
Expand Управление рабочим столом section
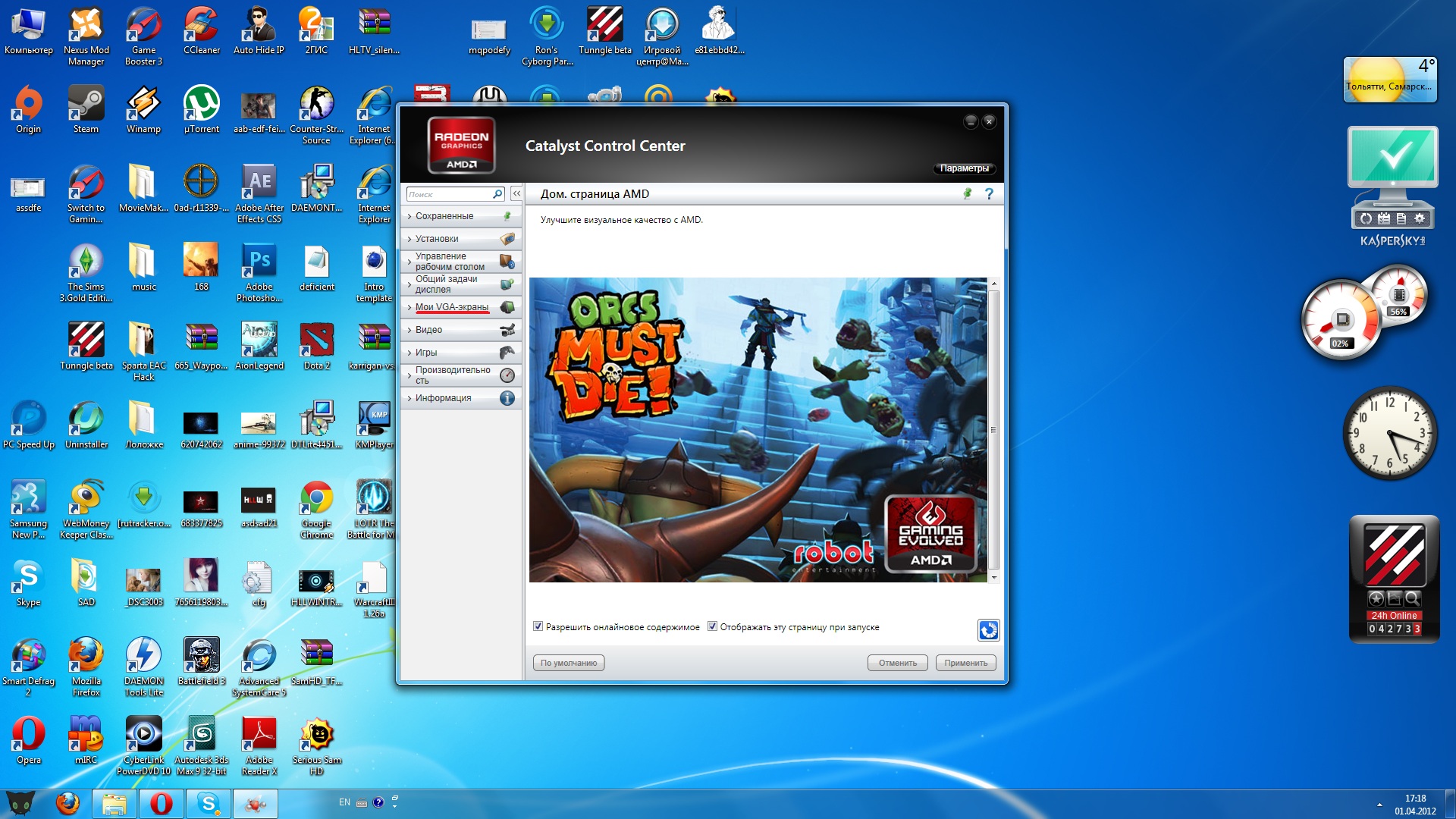click(x=449, y=262)
